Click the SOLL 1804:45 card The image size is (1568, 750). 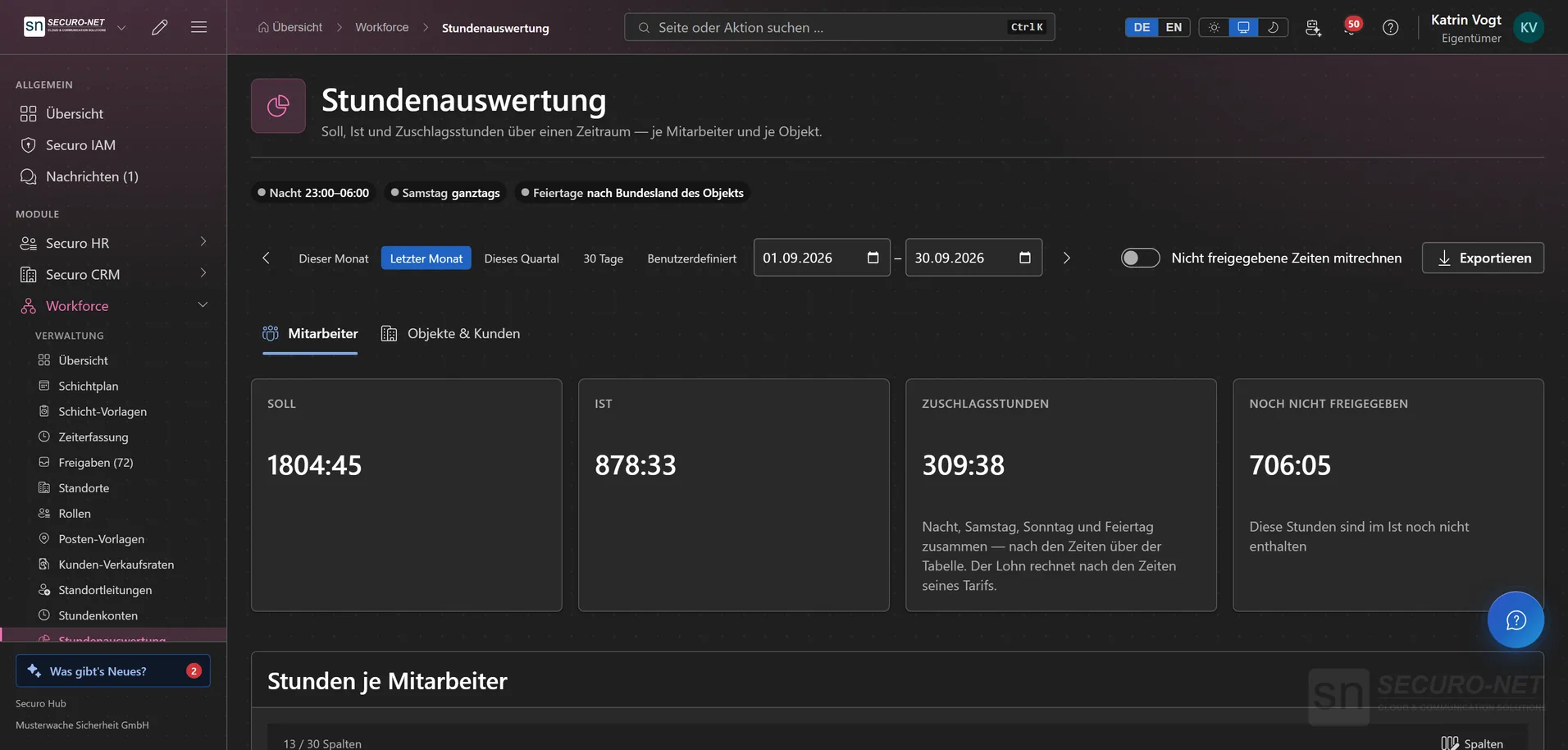[x=406, y=495]
